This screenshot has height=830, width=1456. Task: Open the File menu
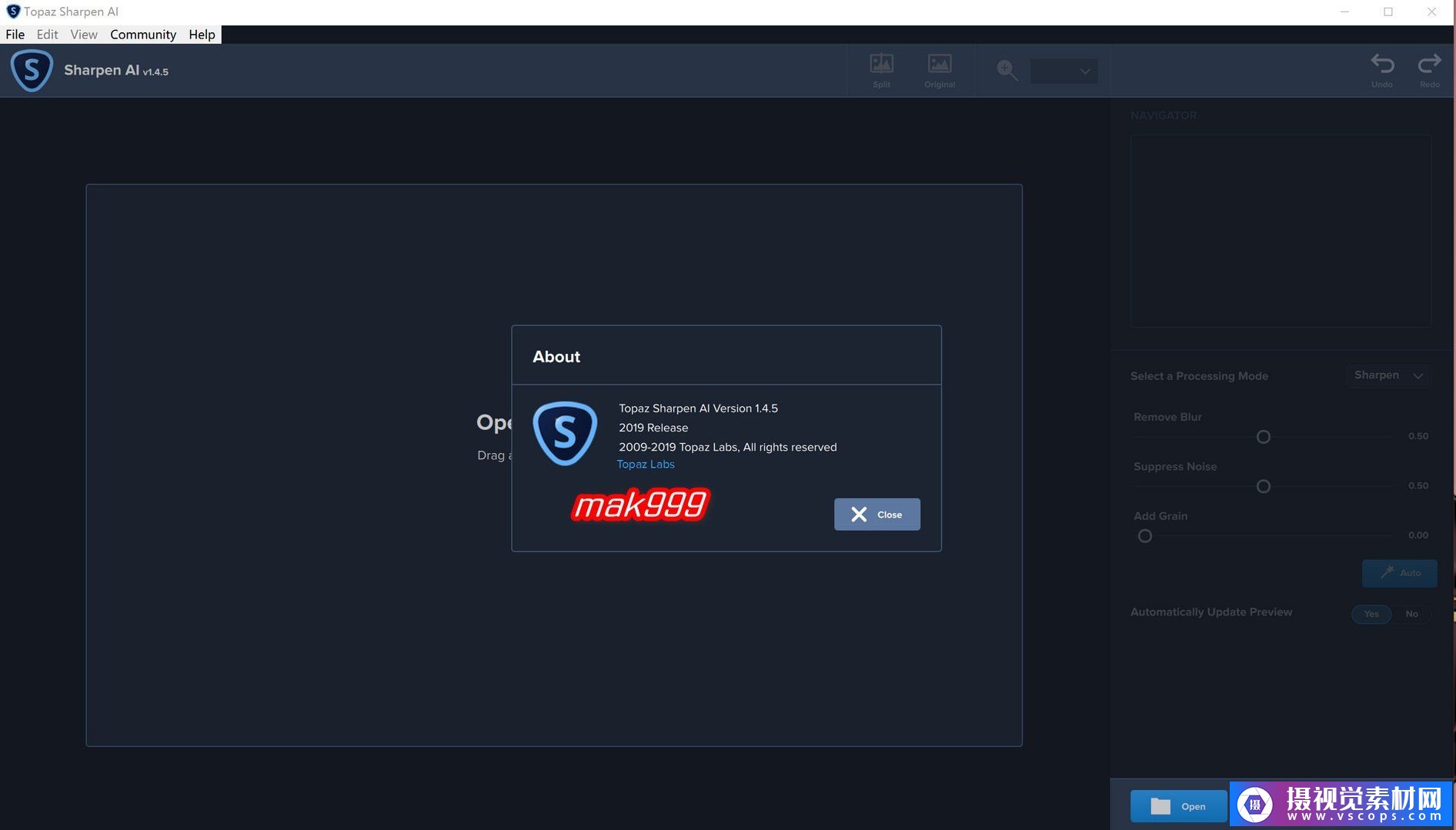15,35
